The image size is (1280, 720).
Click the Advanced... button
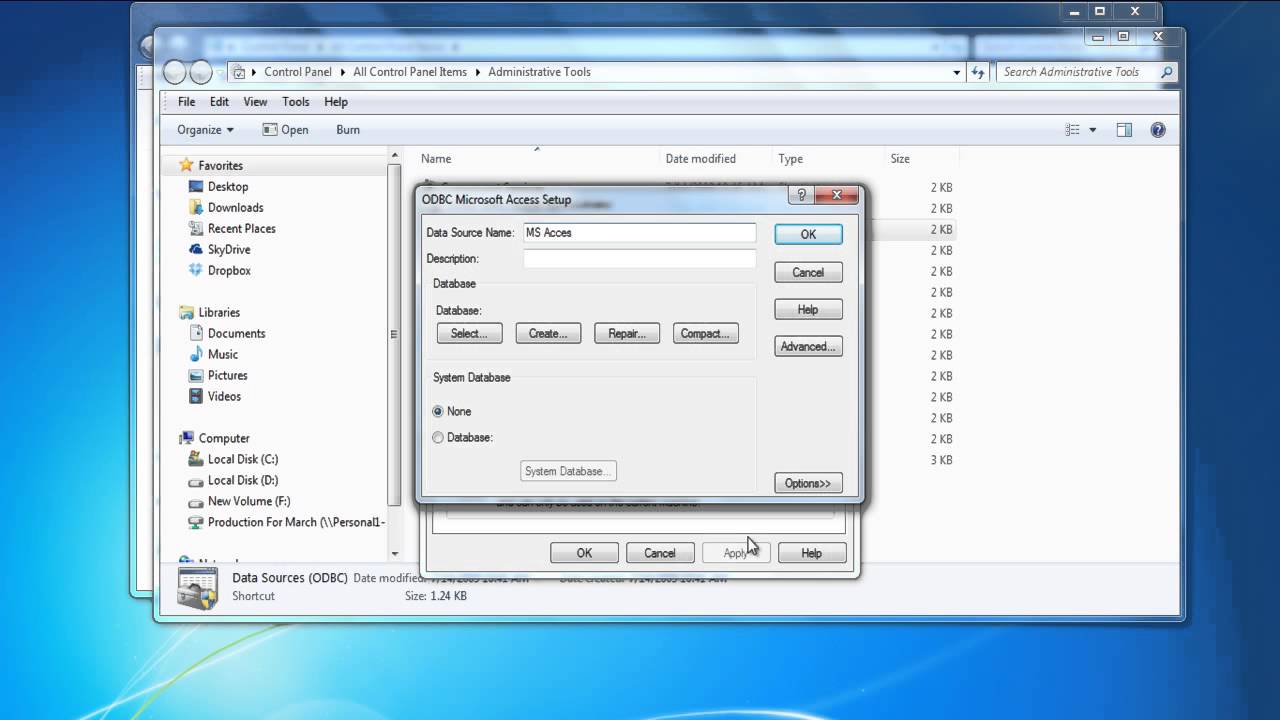(808, 347)
